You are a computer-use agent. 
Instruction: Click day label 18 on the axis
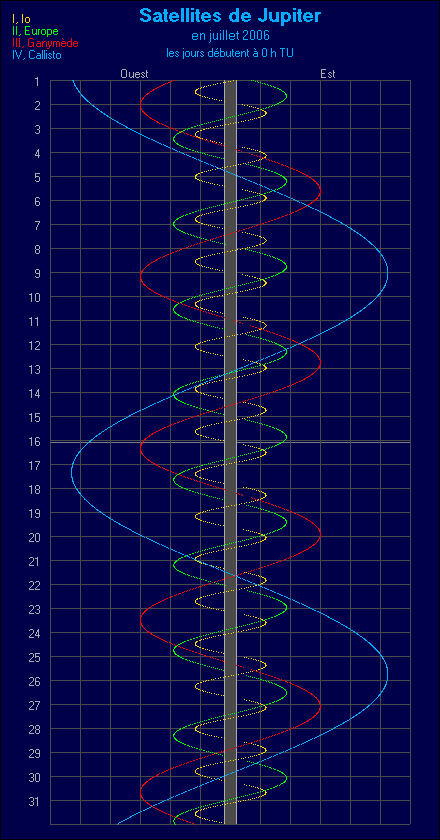[34, 489]
